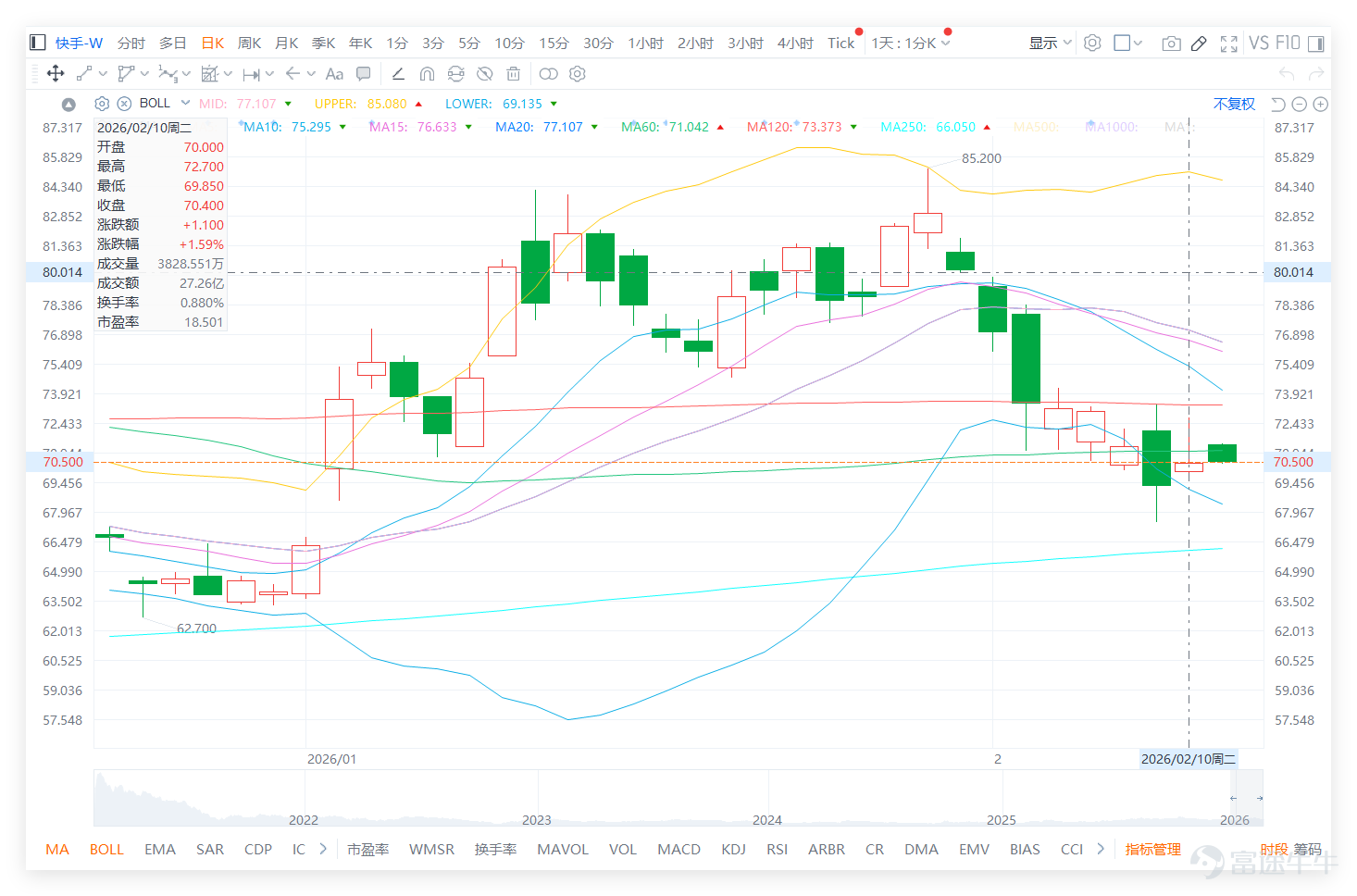The image size is (1357, 896).
Task: Collapse indicator legend with up-triangle icon
Action: click(68, 104)
